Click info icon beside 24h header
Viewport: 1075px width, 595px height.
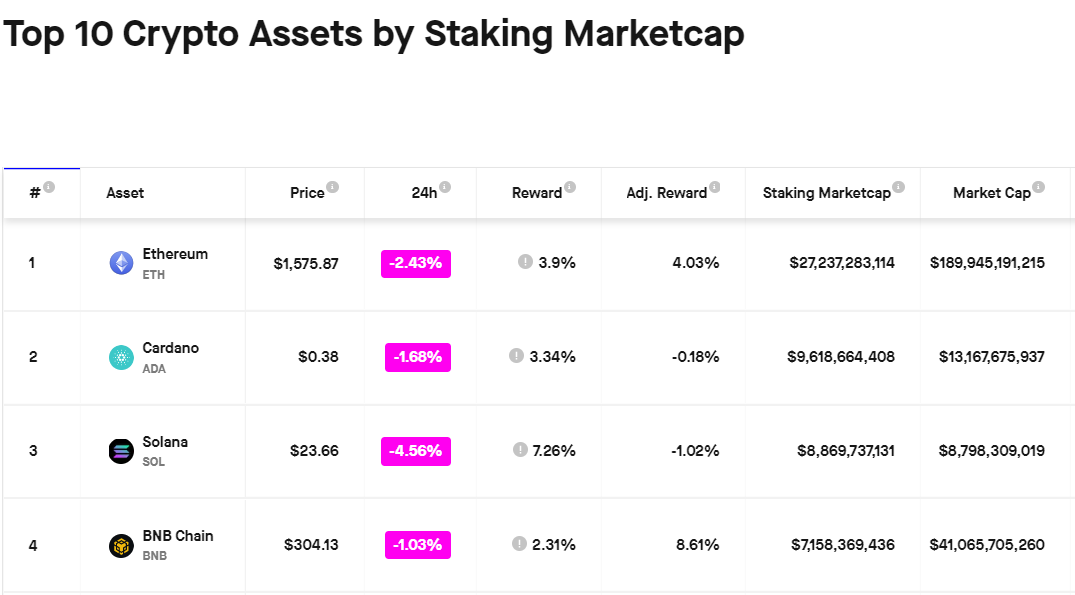click(x=445, y=187)
